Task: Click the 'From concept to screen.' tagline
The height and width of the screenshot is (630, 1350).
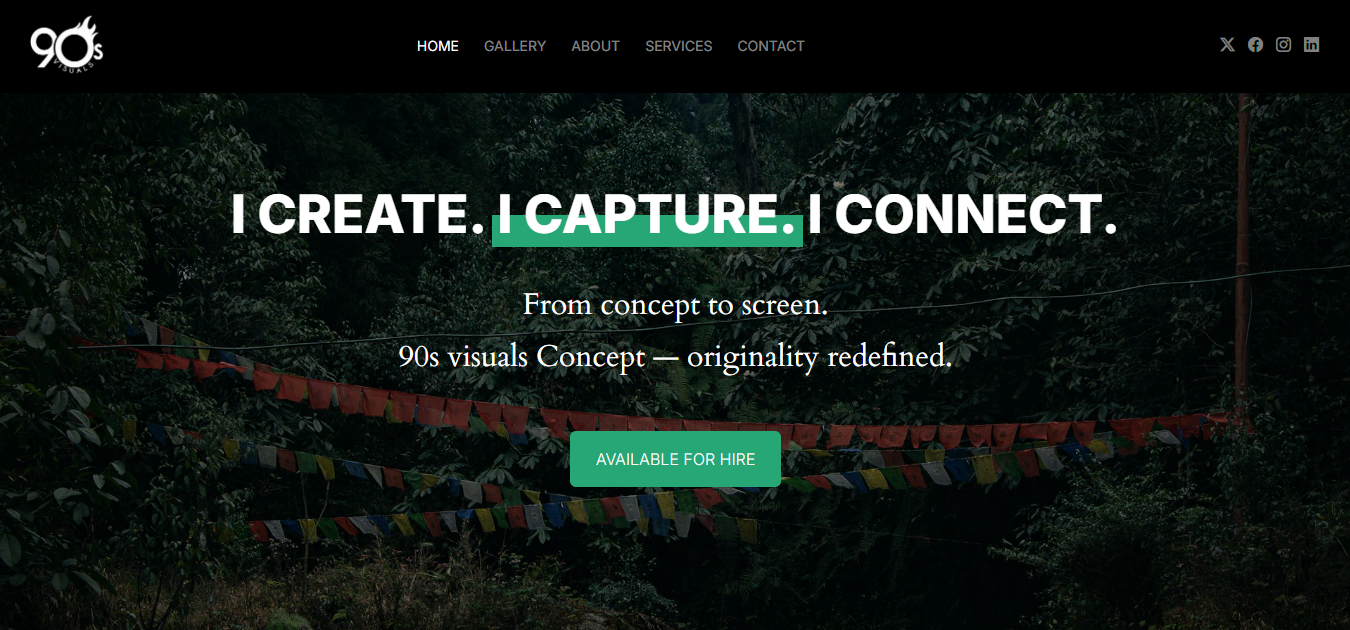Action: tap(675, 304)
